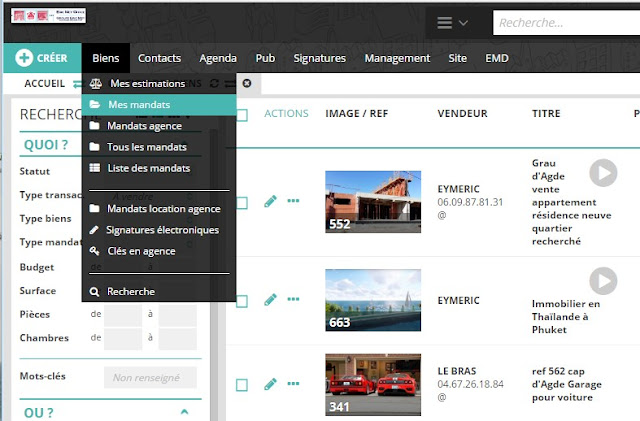Open thumbnail image of listing 663

point(373,300)
